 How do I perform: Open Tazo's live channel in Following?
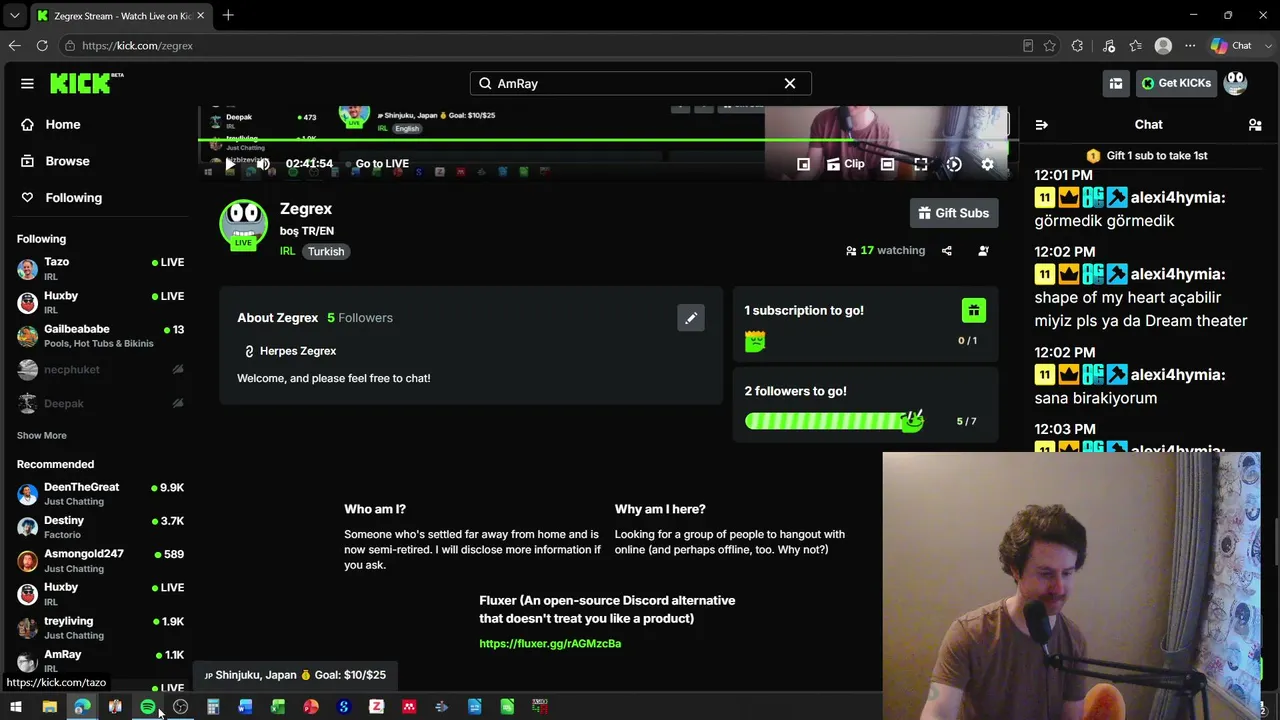point(100,268)
